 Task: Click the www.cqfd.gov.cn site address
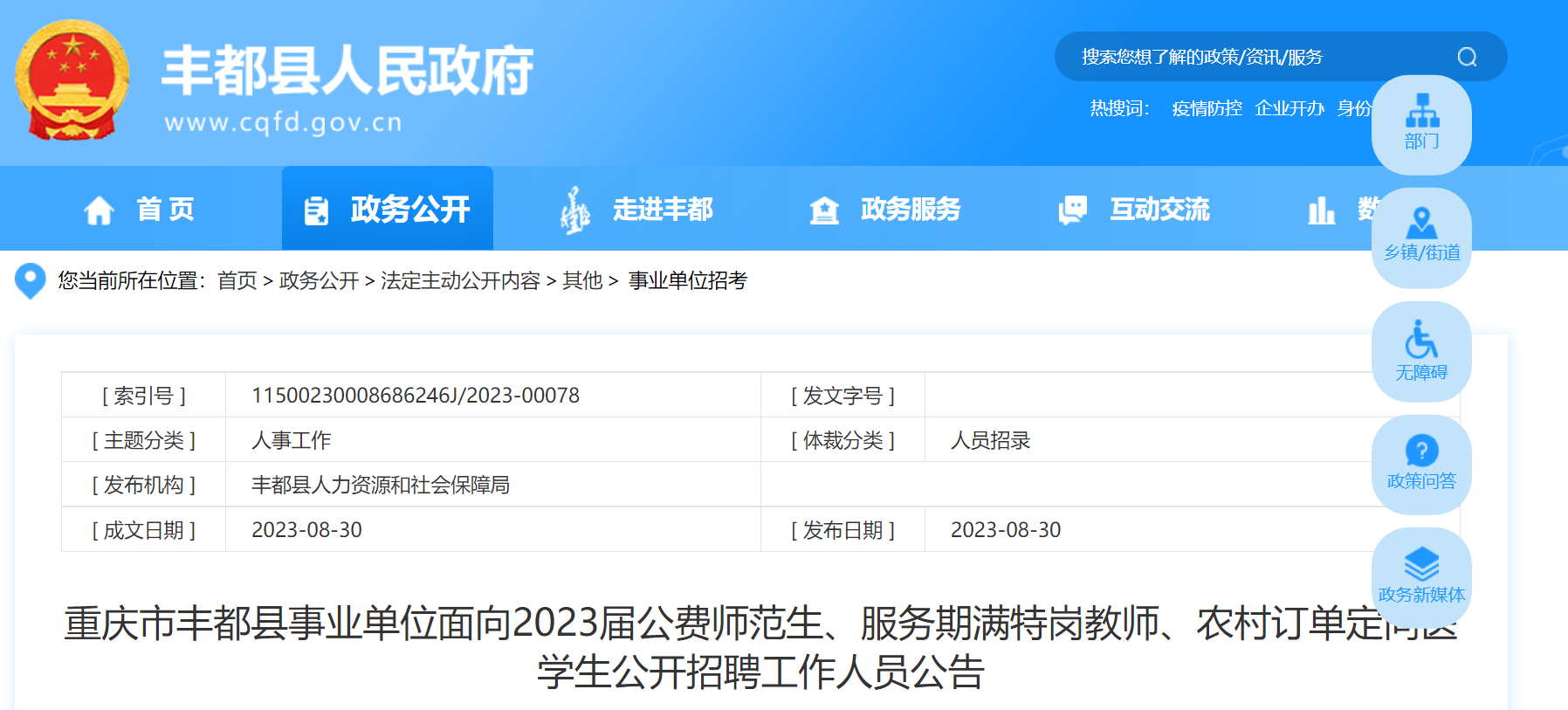pyautogui.click(x=283, y=122)
